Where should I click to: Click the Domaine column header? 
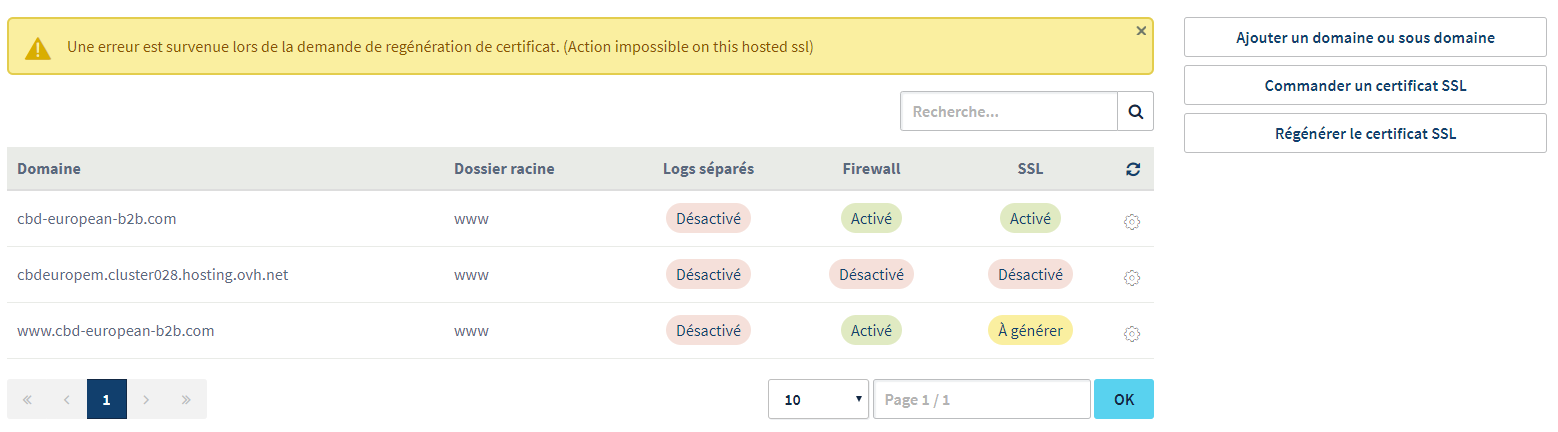tap(49, 169)
